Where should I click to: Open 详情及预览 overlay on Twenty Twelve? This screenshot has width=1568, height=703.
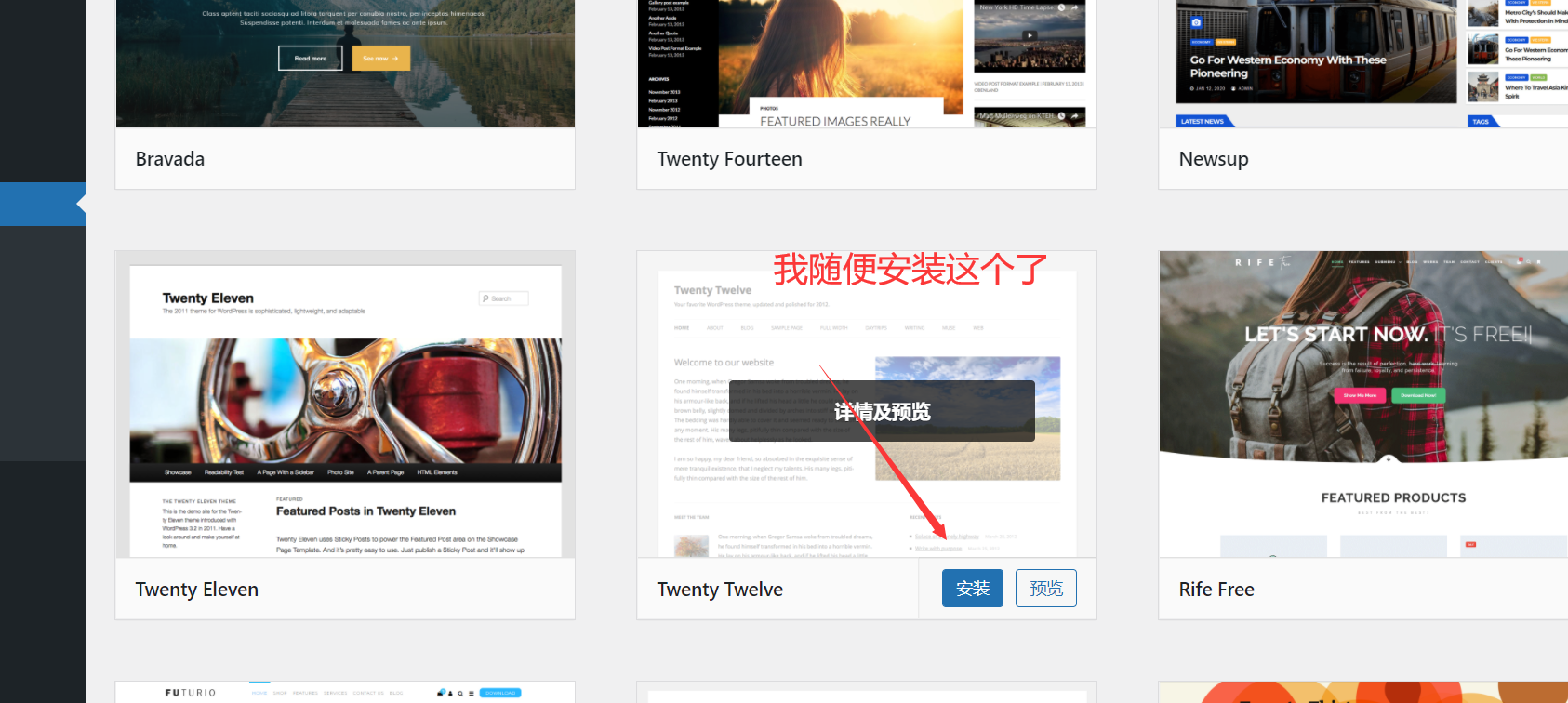[x=882, y=411]
